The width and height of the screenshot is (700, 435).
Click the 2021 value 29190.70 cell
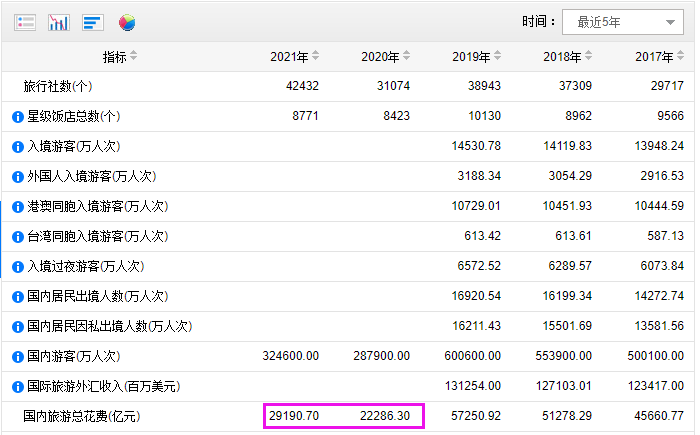click(x=295, y=416)
